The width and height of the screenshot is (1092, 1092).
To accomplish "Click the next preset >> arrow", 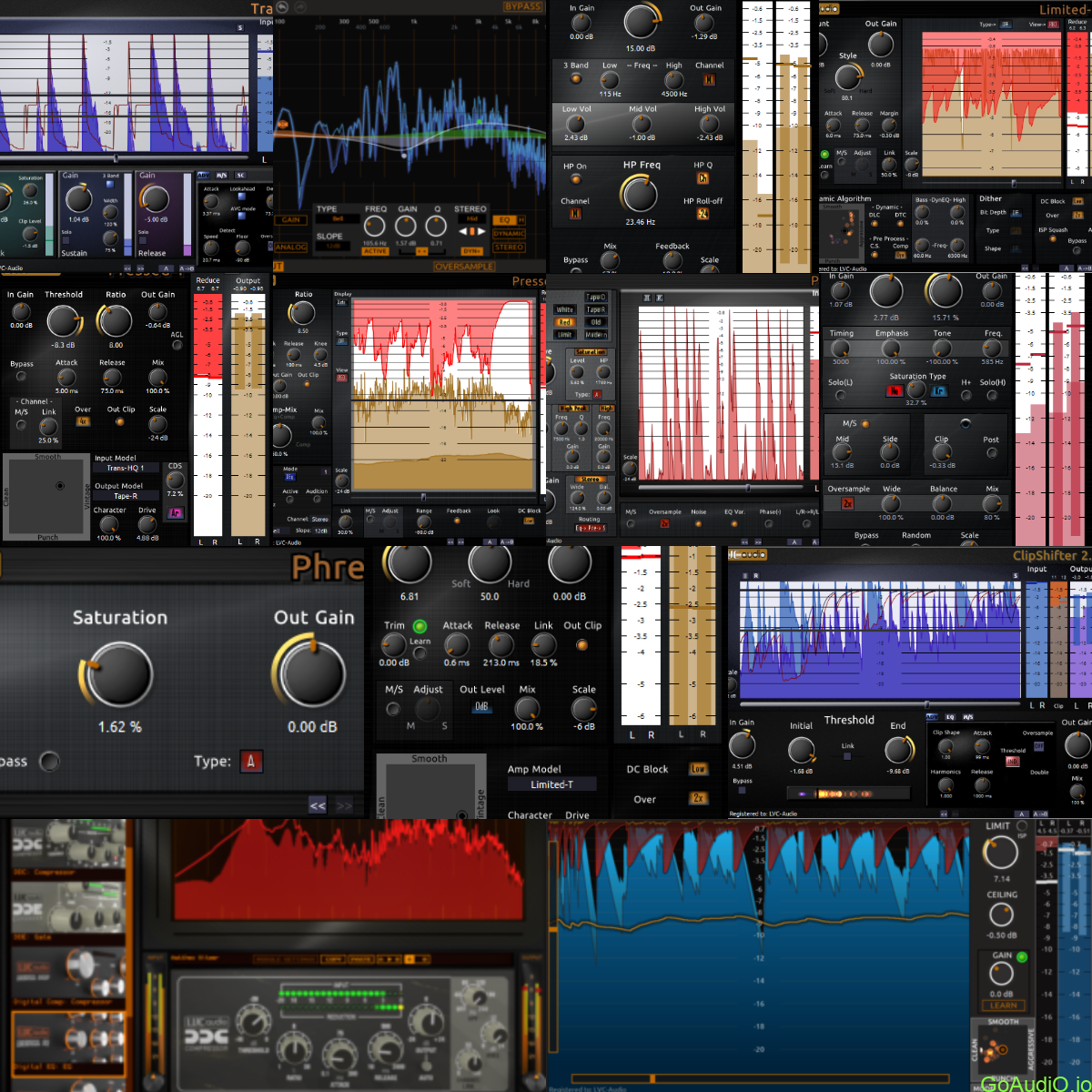I will pyautogui.click(x=344, y=805).
